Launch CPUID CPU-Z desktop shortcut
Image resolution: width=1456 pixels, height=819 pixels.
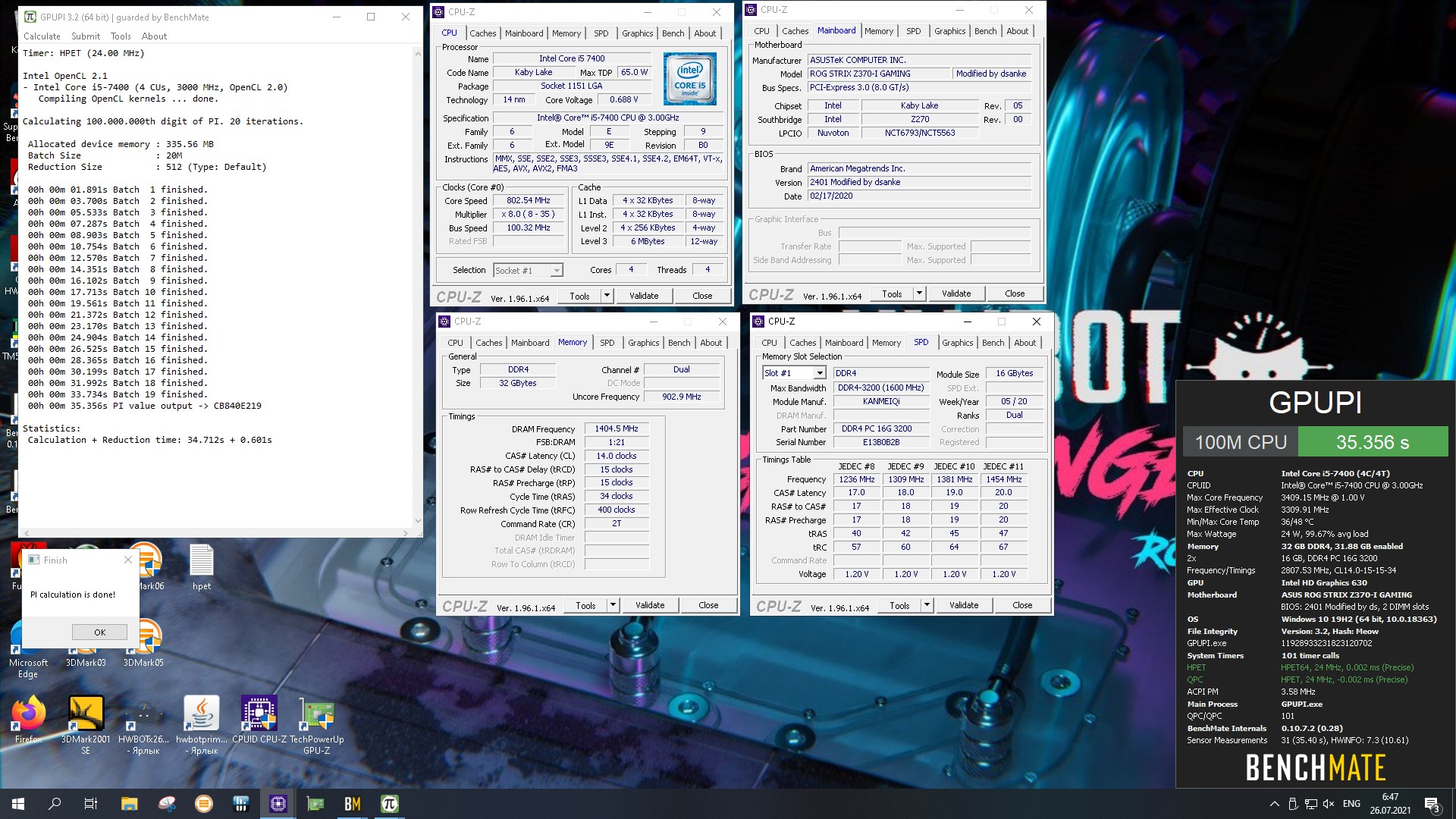click(x=259, y=720)
